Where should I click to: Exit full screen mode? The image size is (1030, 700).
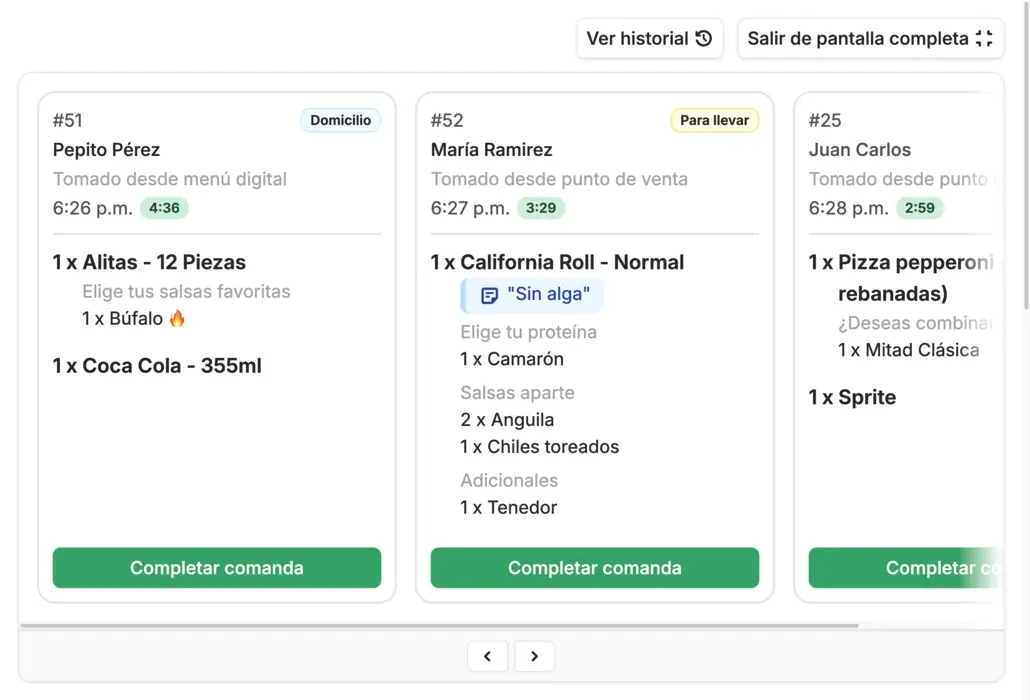coord(870,39)
